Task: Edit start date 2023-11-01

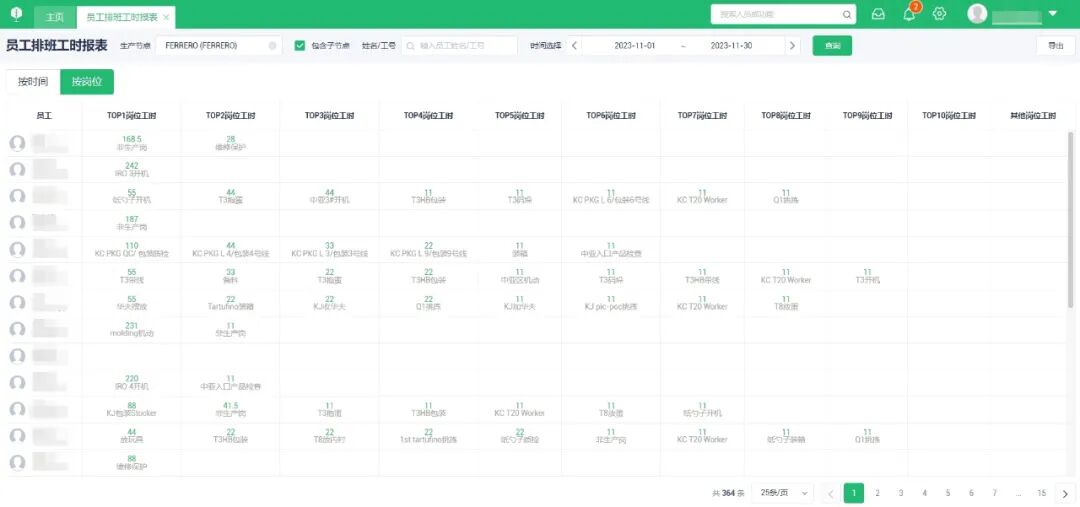Action: [x=634, y=45]
